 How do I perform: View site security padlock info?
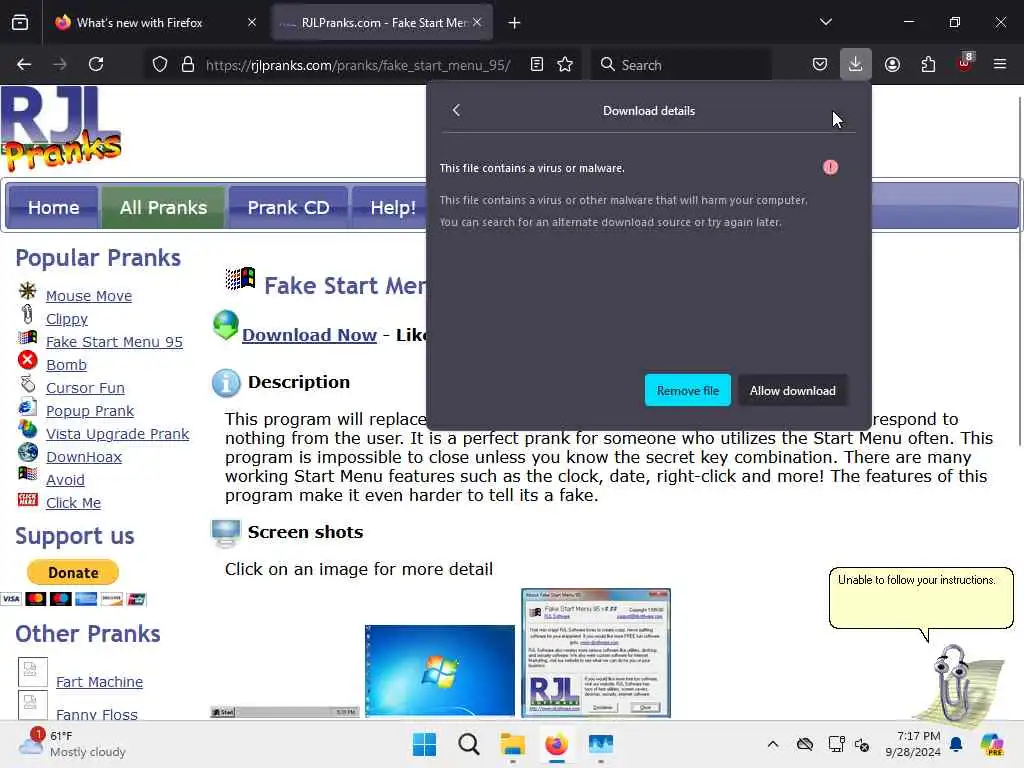[188, 65]
